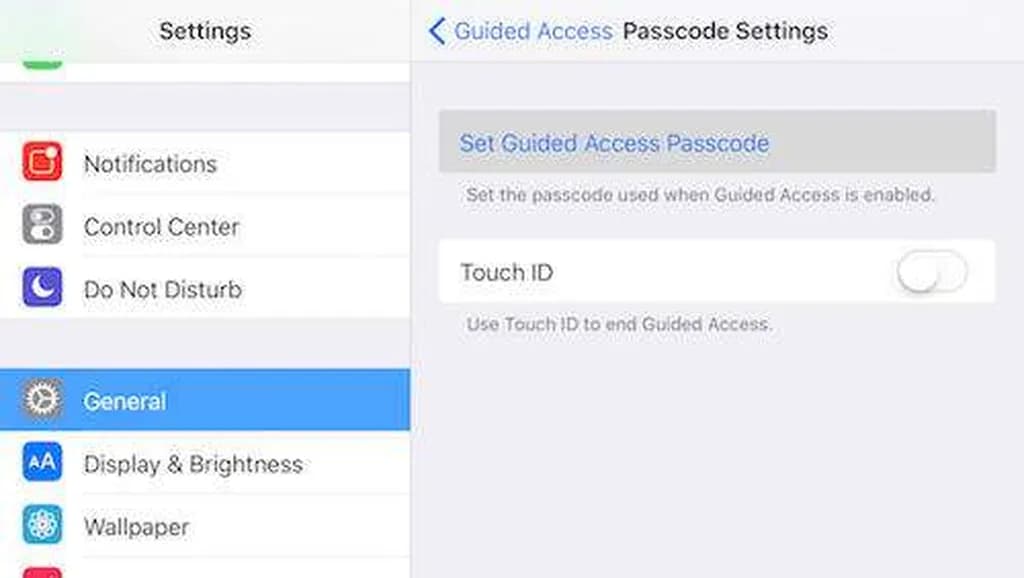This screenshot has width=1024, height=578.
Task: Tap Set Guided Access Passcode
Action: [614, 143]
